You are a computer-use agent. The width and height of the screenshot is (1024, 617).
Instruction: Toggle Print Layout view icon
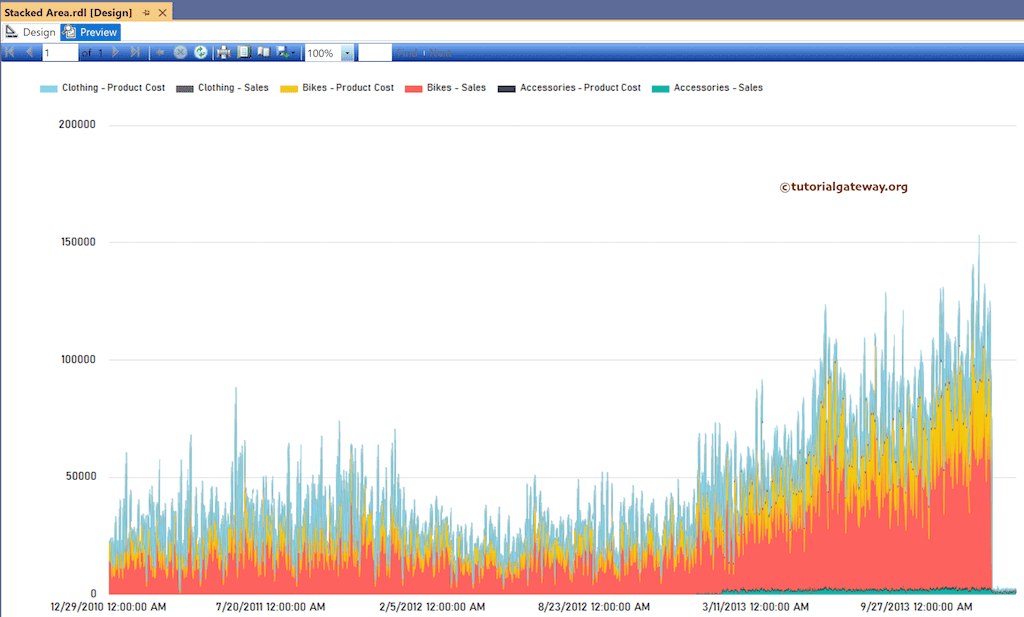tap(244, 52)
